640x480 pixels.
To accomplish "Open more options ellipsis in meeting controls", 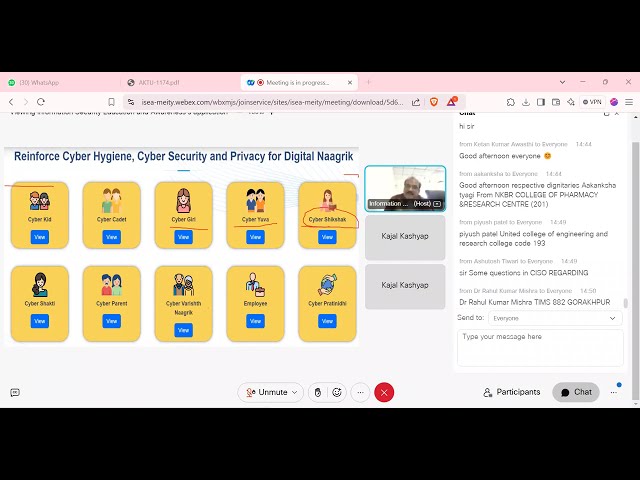I will tap(360, 393).
